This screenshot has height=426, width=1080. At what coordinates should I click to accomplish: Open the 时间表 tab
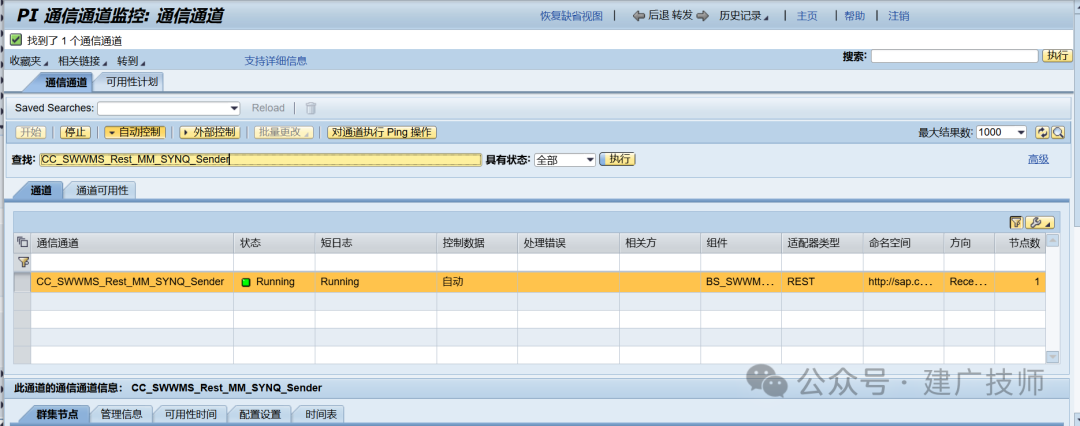(321, 414)
